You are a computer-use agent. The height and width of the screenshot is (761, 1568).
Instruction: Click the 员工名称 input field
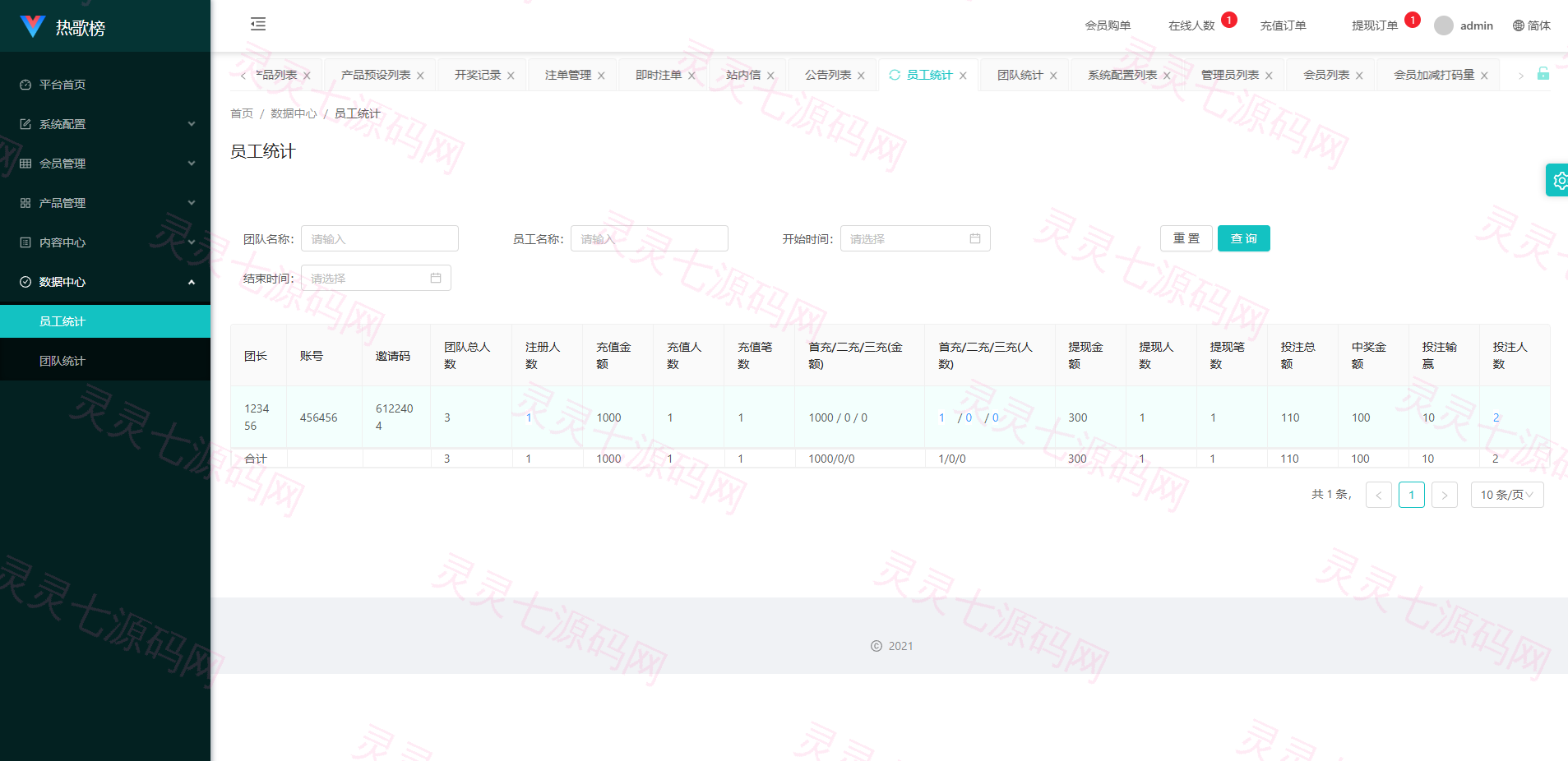pos(650,238)
